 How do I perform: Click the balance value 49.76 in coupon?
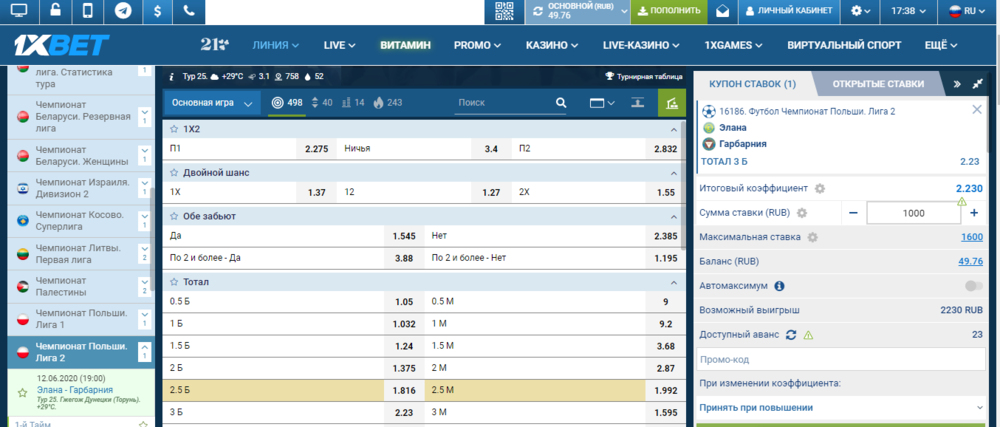pyautogui.click(x=970, y=261)
